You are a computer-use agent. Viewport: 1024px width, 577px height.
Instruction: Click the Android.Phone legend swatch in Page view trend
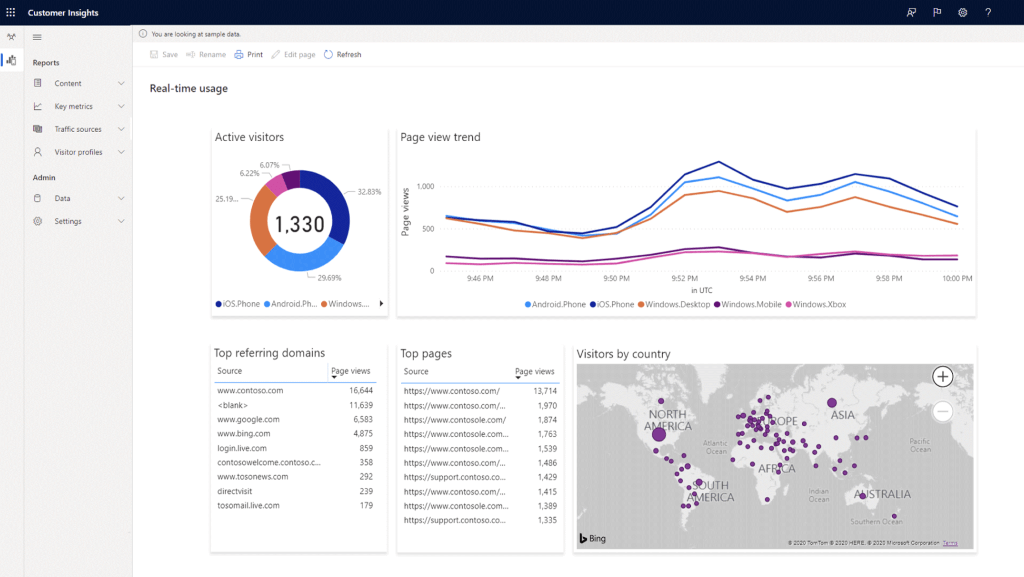click(528, 305)
